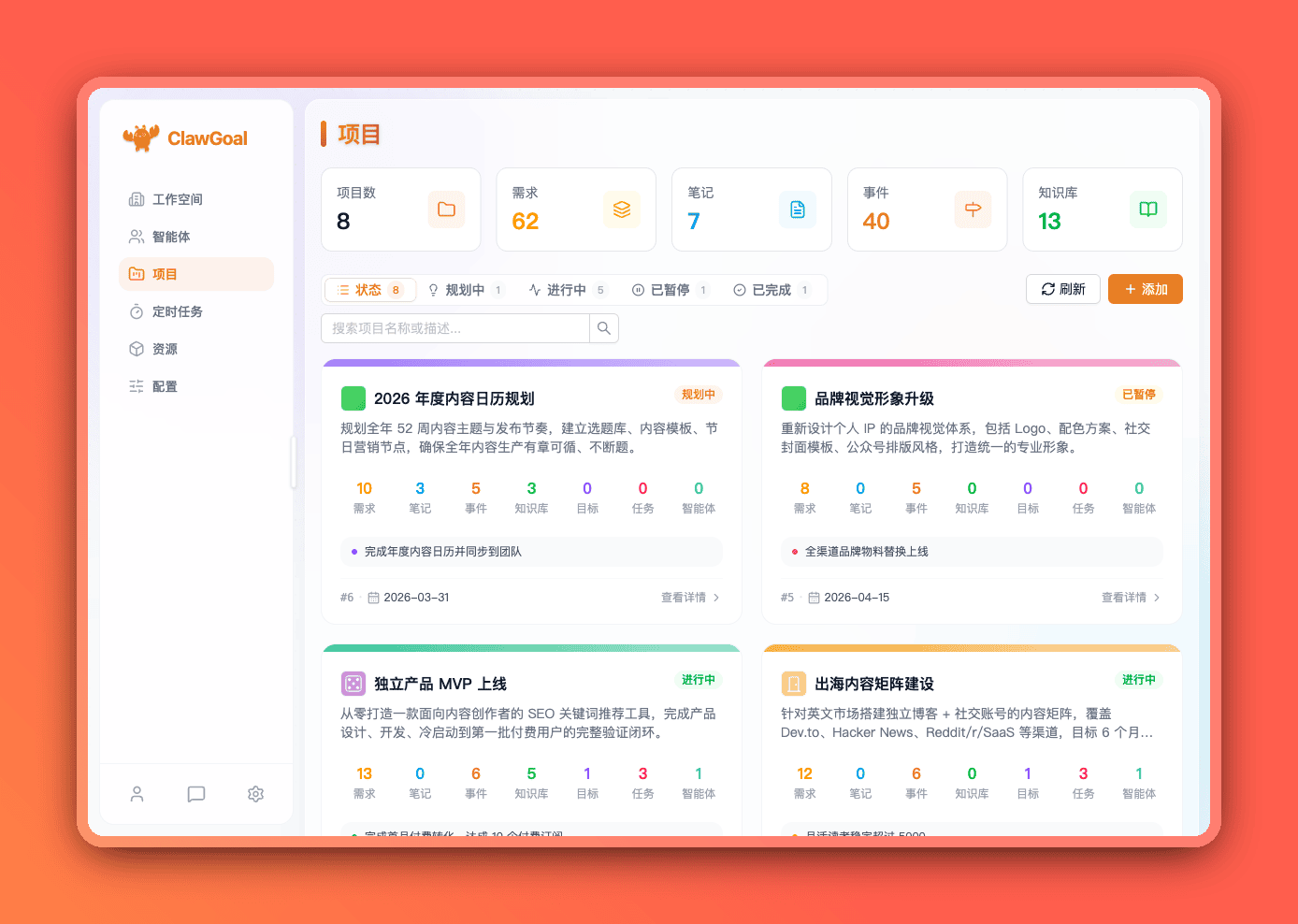Focus the 搜索项目名称或描述 search field
The width and height of the screenshot is (1298, 924).
pyautogui.click(x=455, y=328)
